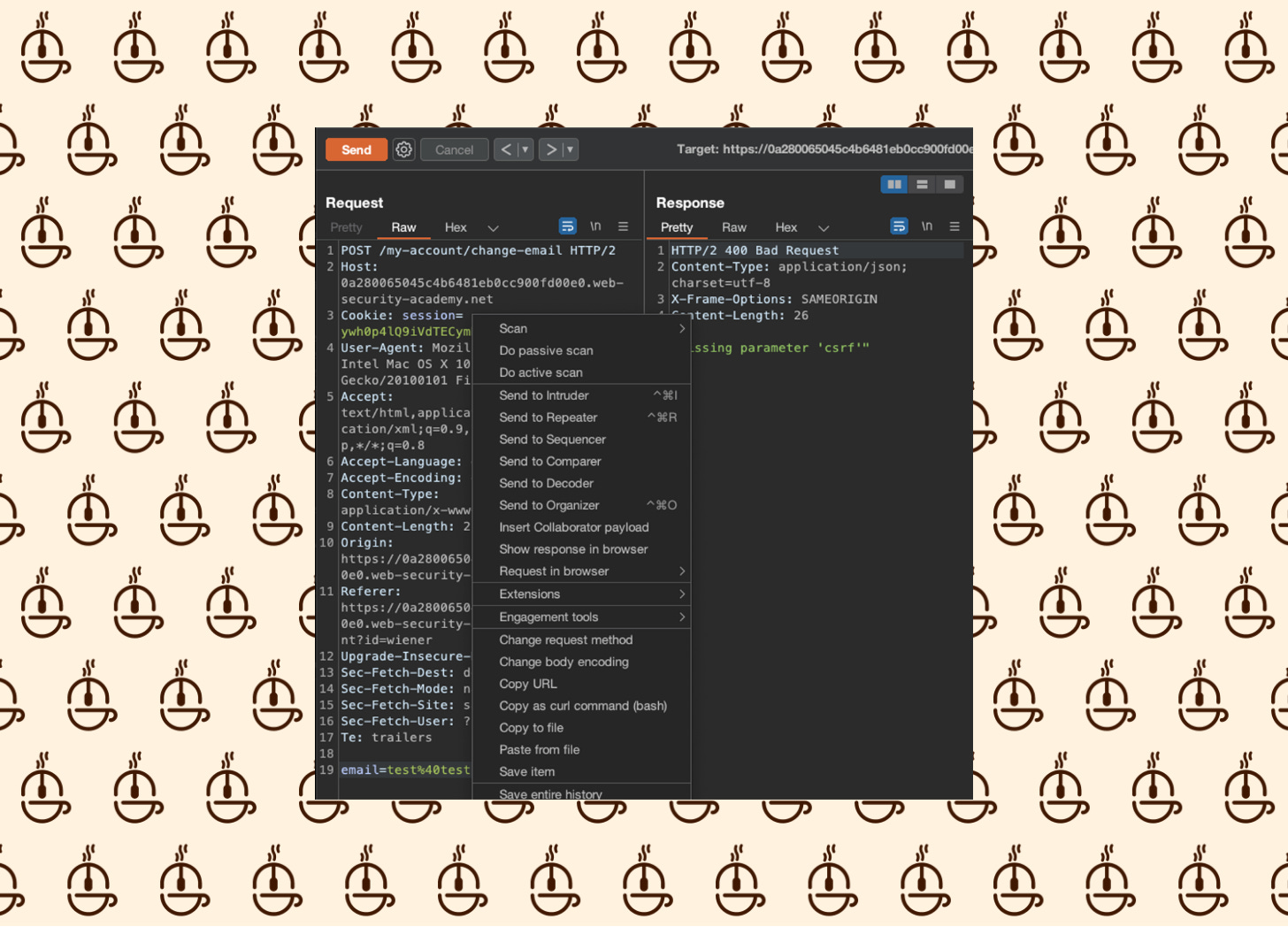Expand the Extensions submenu
The image size is (1288, 927).
coord(581,594)
